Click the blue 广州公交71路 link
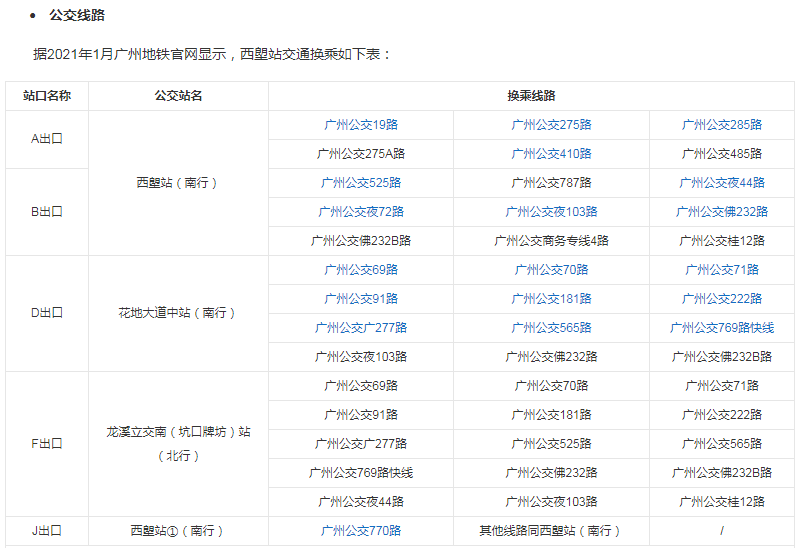Viewport: 802px width, 548px height. [x=721, y=270]
